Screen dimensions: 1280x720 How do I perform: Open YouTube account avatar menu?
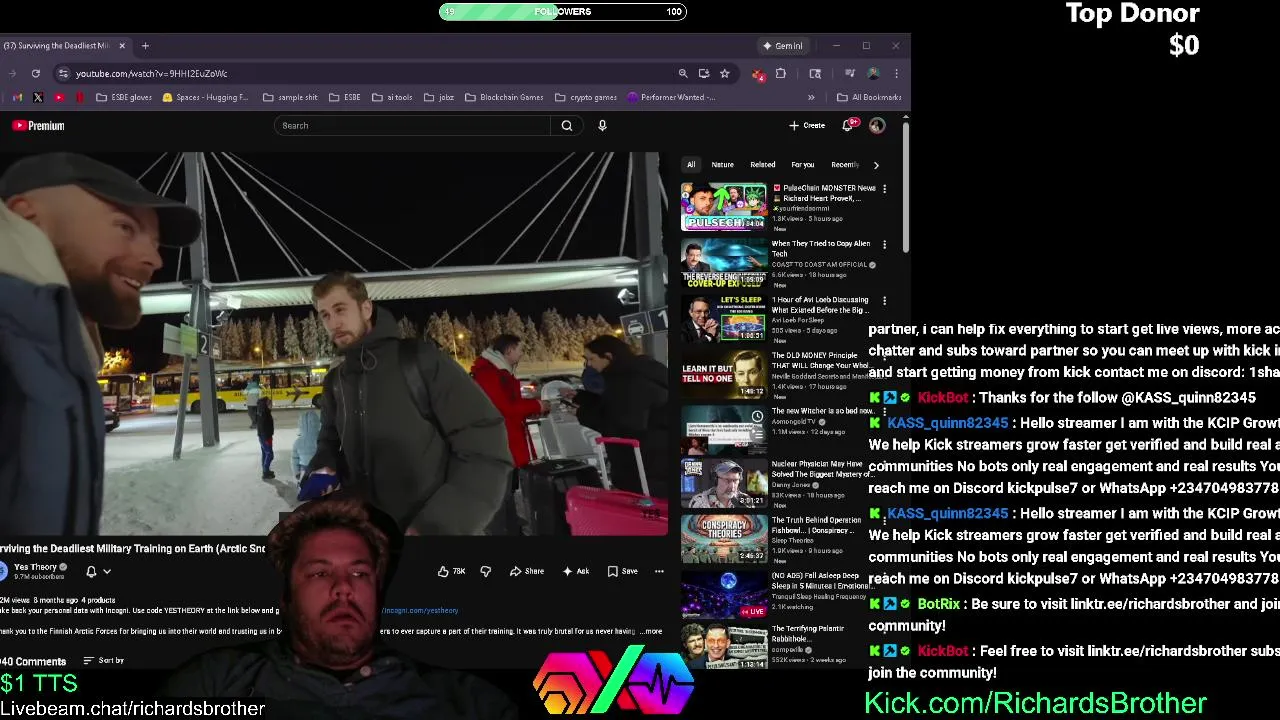877,125
